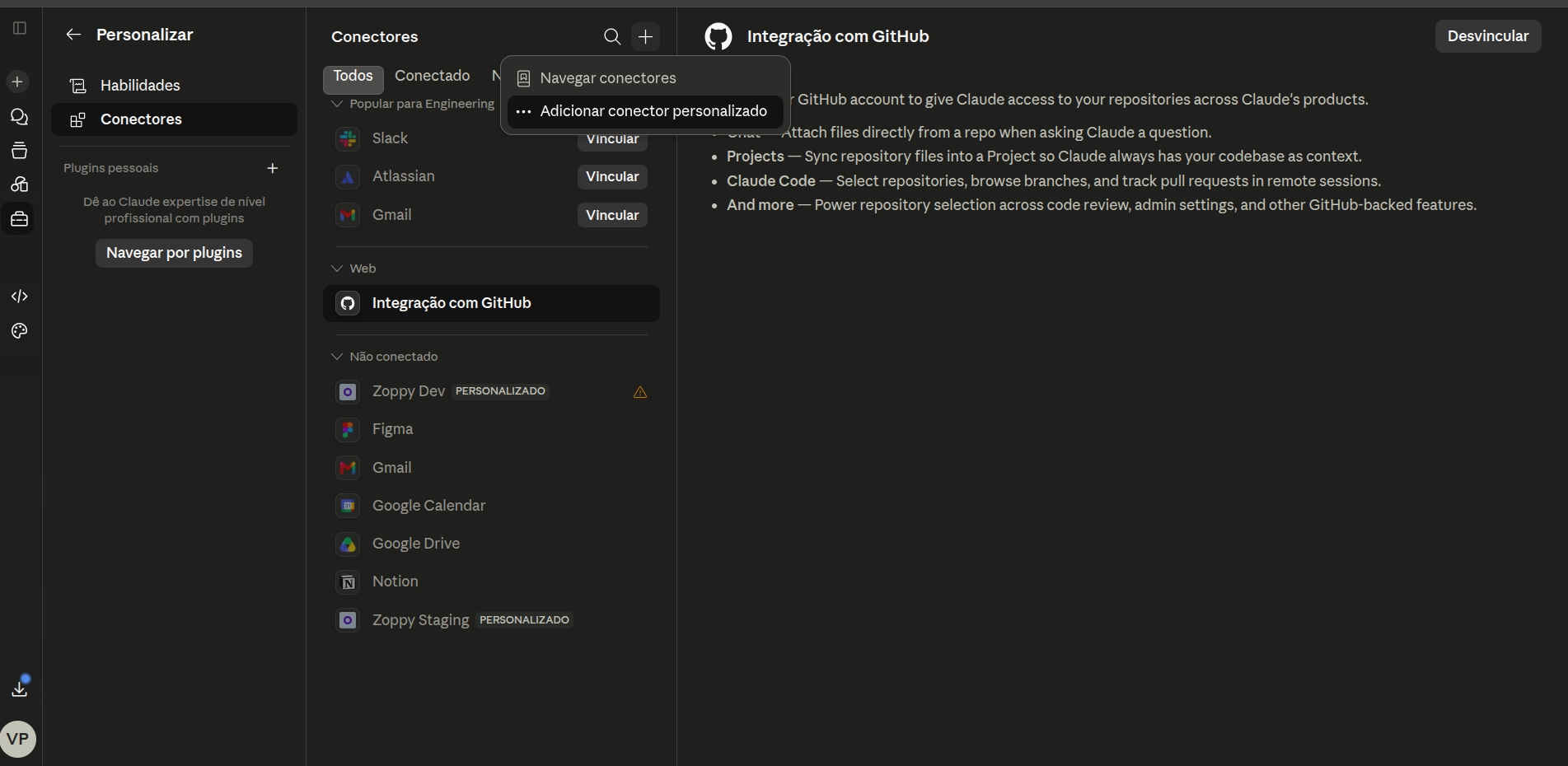Choose Adicionar conector personalizado

coord(645,111)
